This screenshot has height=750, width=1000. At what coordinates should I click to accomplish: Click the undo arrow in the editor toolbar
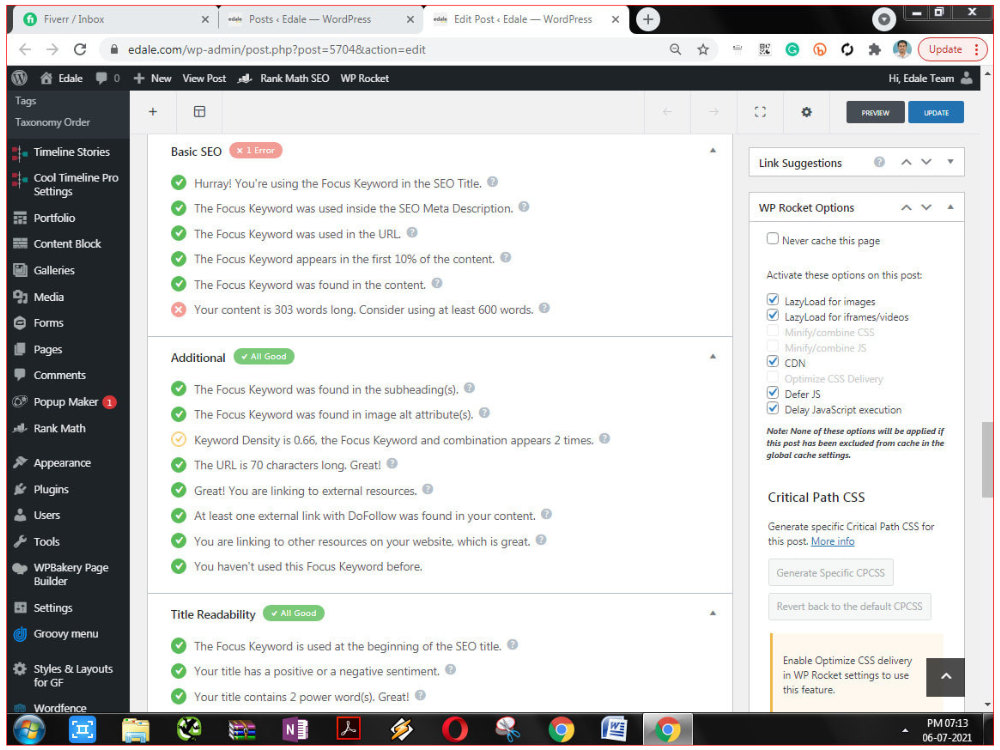[667, 112]
